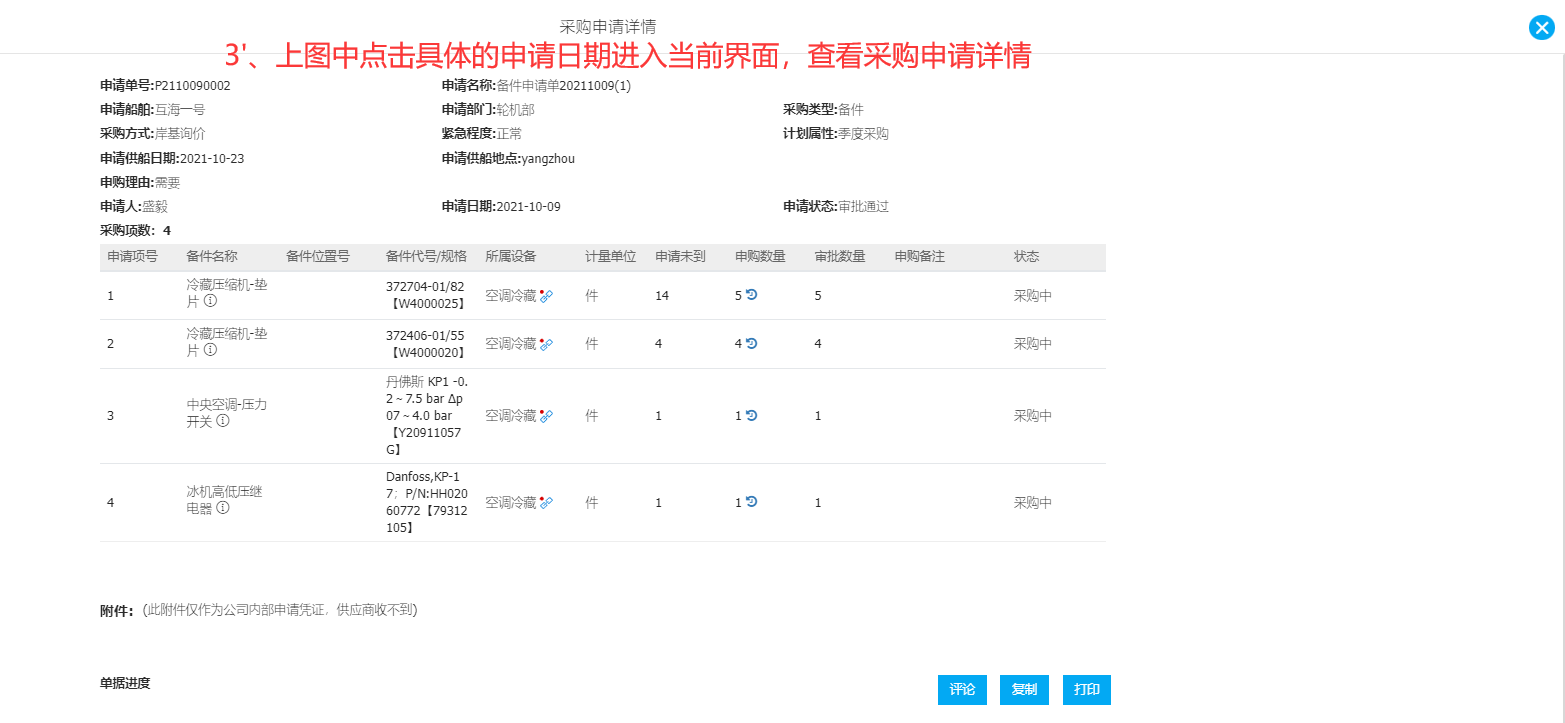
Task: Click spec text Danfoss,KP-17 P/N:HH02060772
Action: (427, 502)
